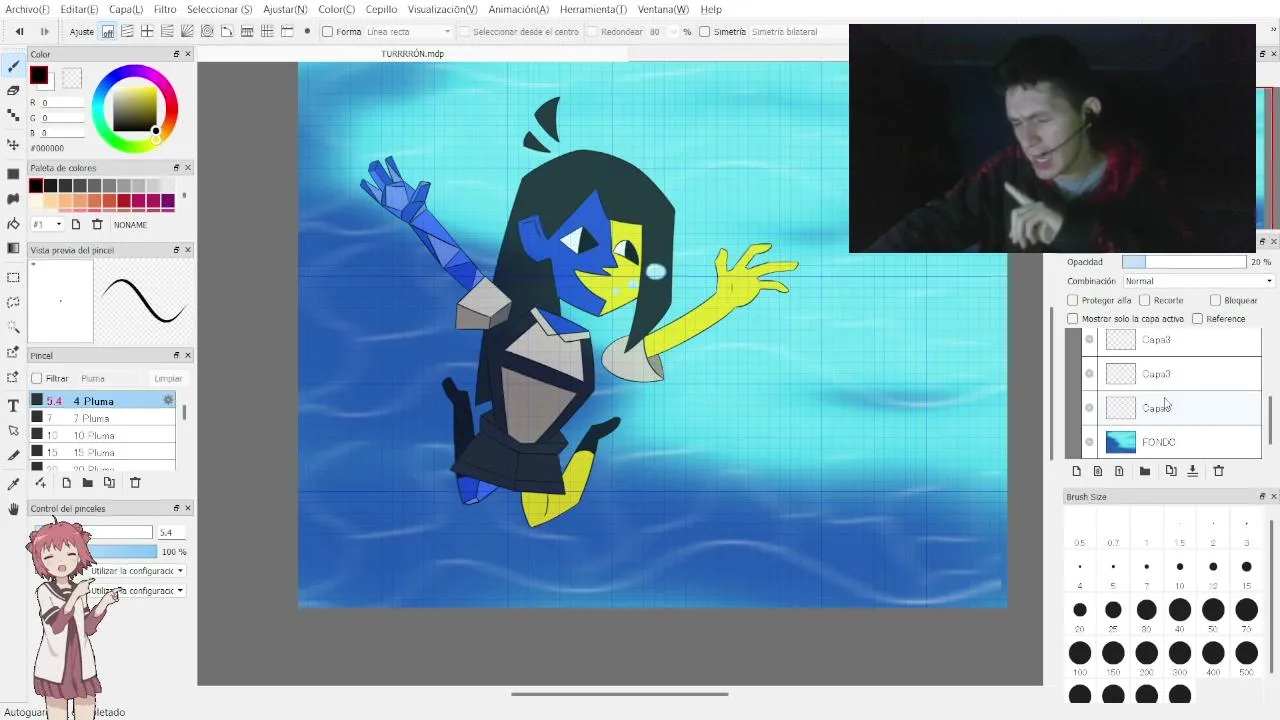Viewport: 1280px width, 720px height.
Task: Select the Gradient tool
Action: point(13,248)
